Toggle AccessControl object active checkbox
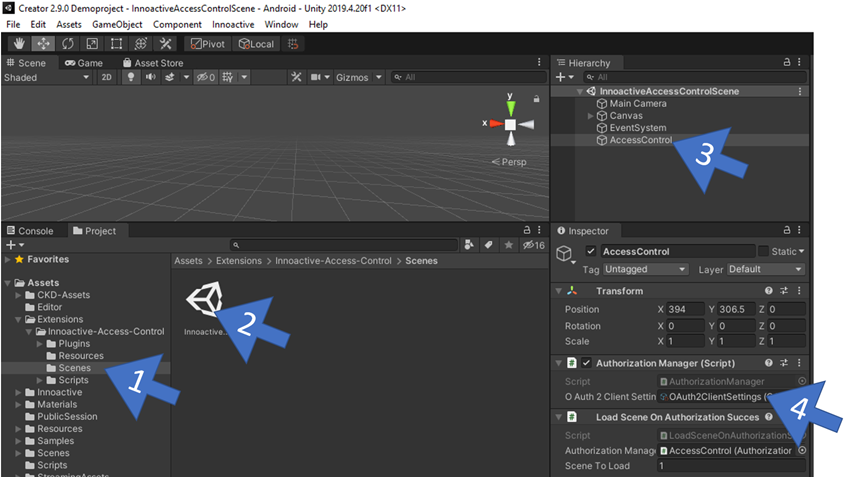This screenshot has width=845, height=477. [591, 251]
